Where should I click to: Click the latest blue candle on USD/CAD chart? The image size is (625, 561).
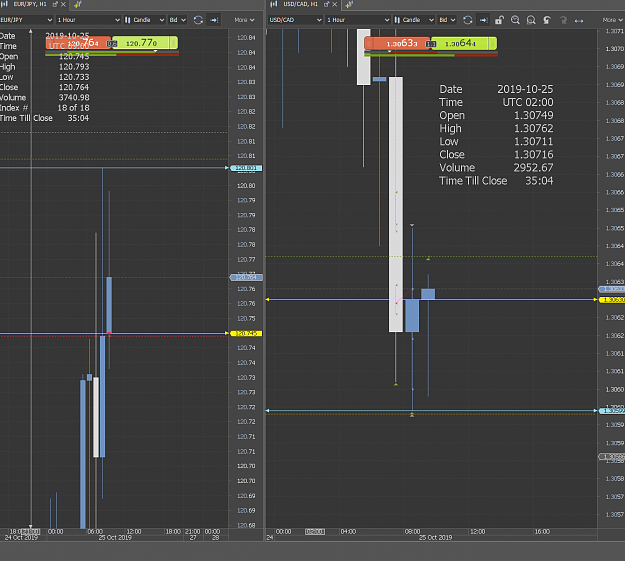(x=428, y=294)
